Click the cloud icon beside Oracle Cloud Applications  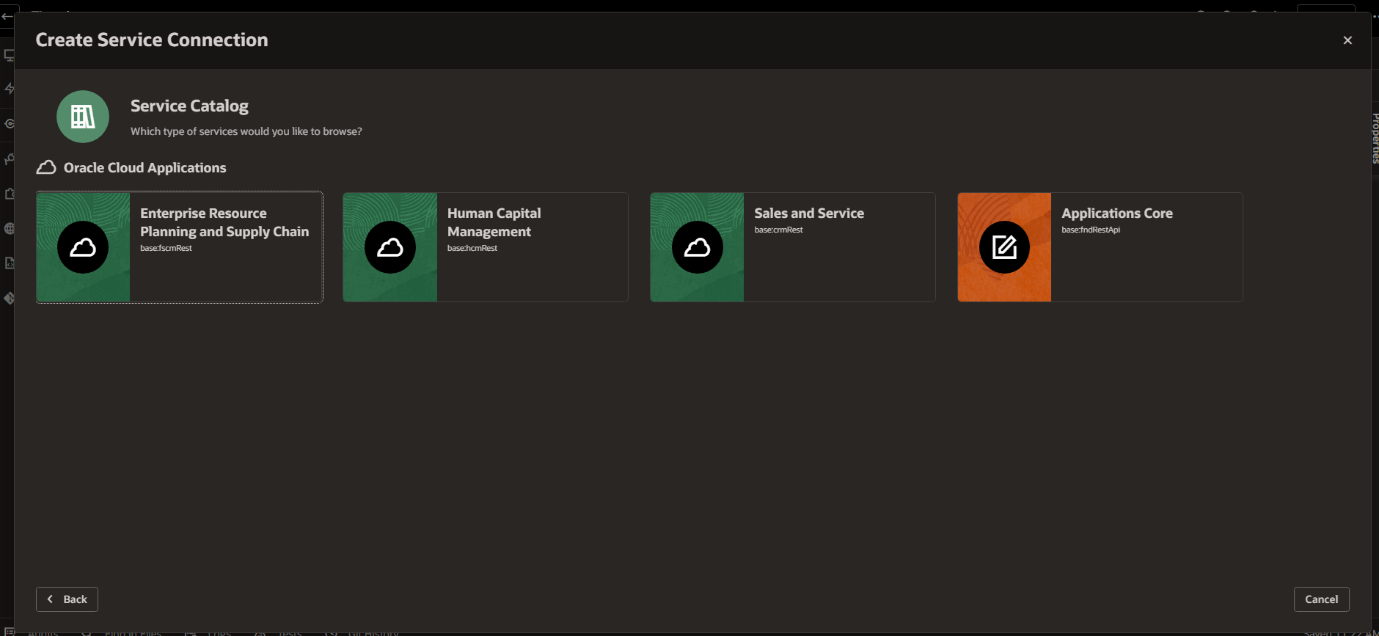46,168
